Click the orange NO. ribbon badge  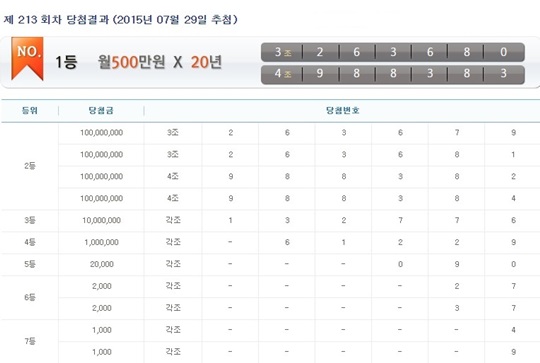coord(27,59)
